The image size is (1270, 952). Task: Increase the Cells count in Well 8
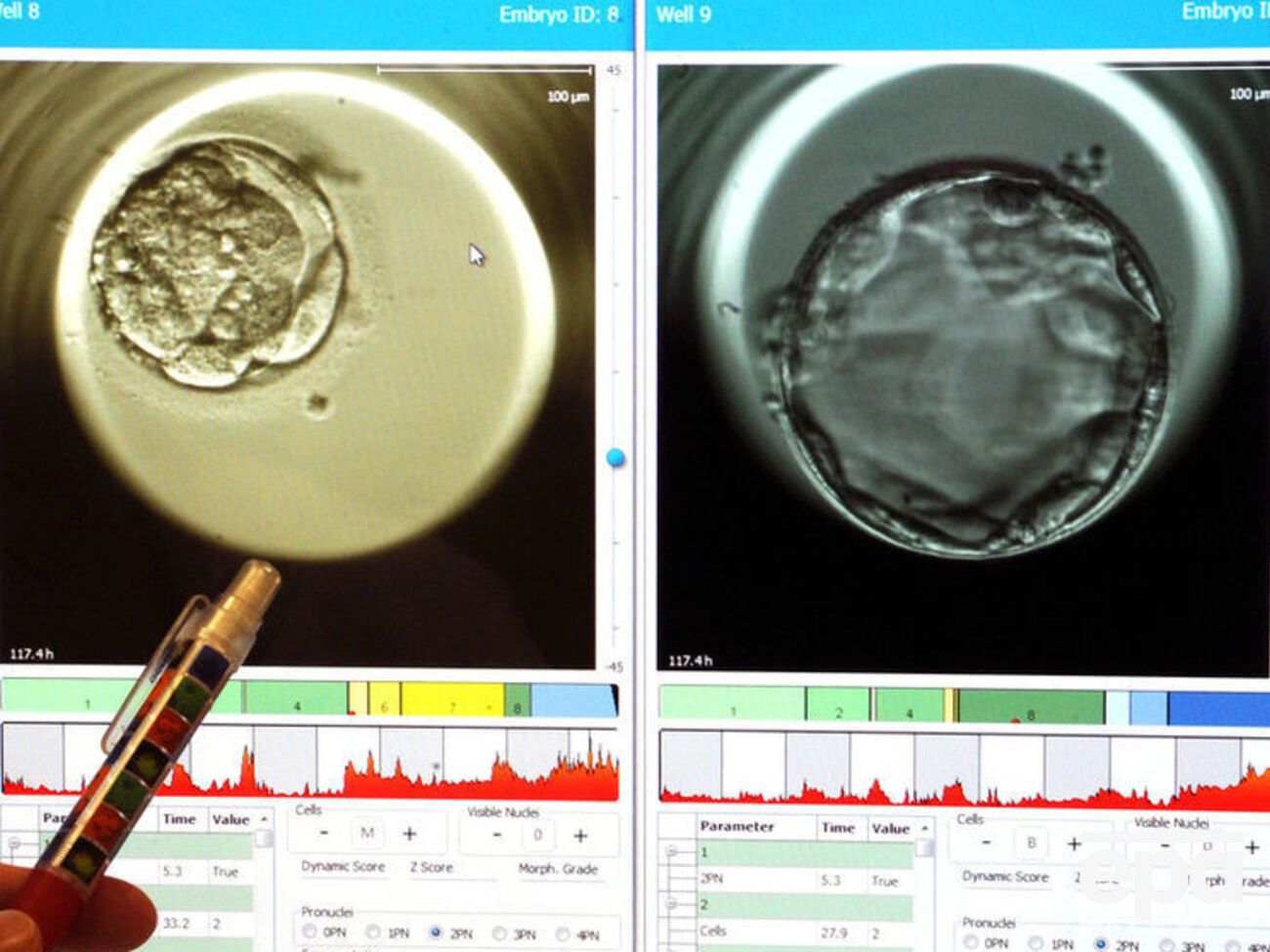coord(410,834)
